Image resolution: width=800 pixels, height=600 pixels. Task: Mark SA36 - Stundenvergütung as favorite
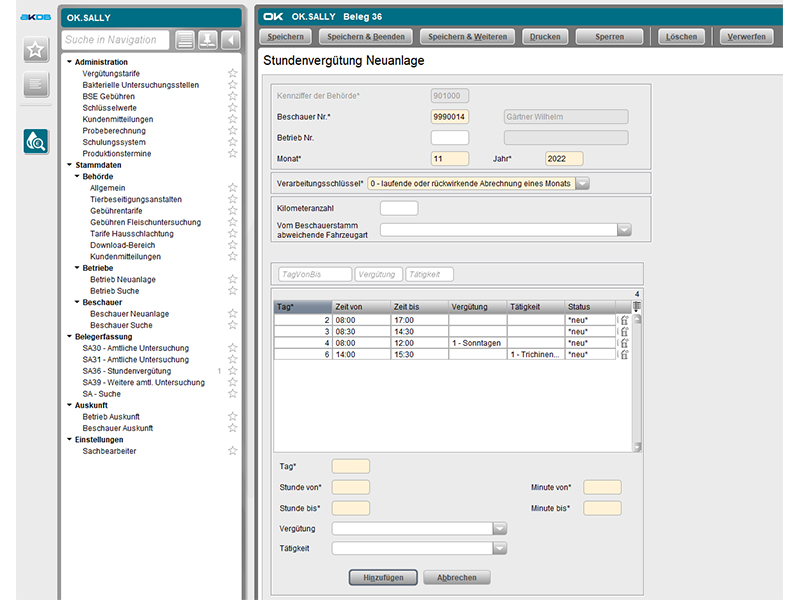[232, 371]
